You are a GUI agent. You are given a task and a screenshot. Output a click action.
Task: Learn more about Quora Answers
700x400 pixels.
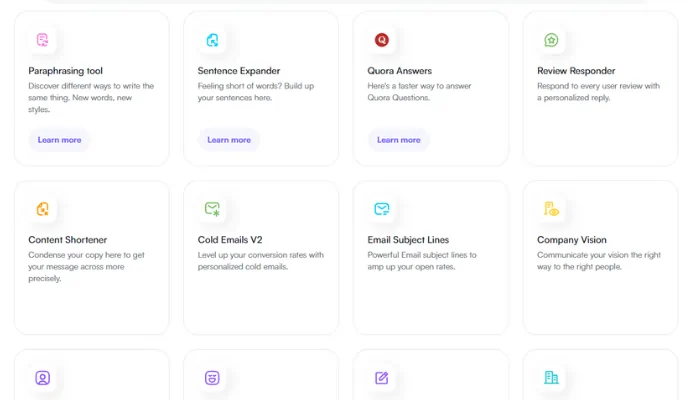[x=399, y=140]
